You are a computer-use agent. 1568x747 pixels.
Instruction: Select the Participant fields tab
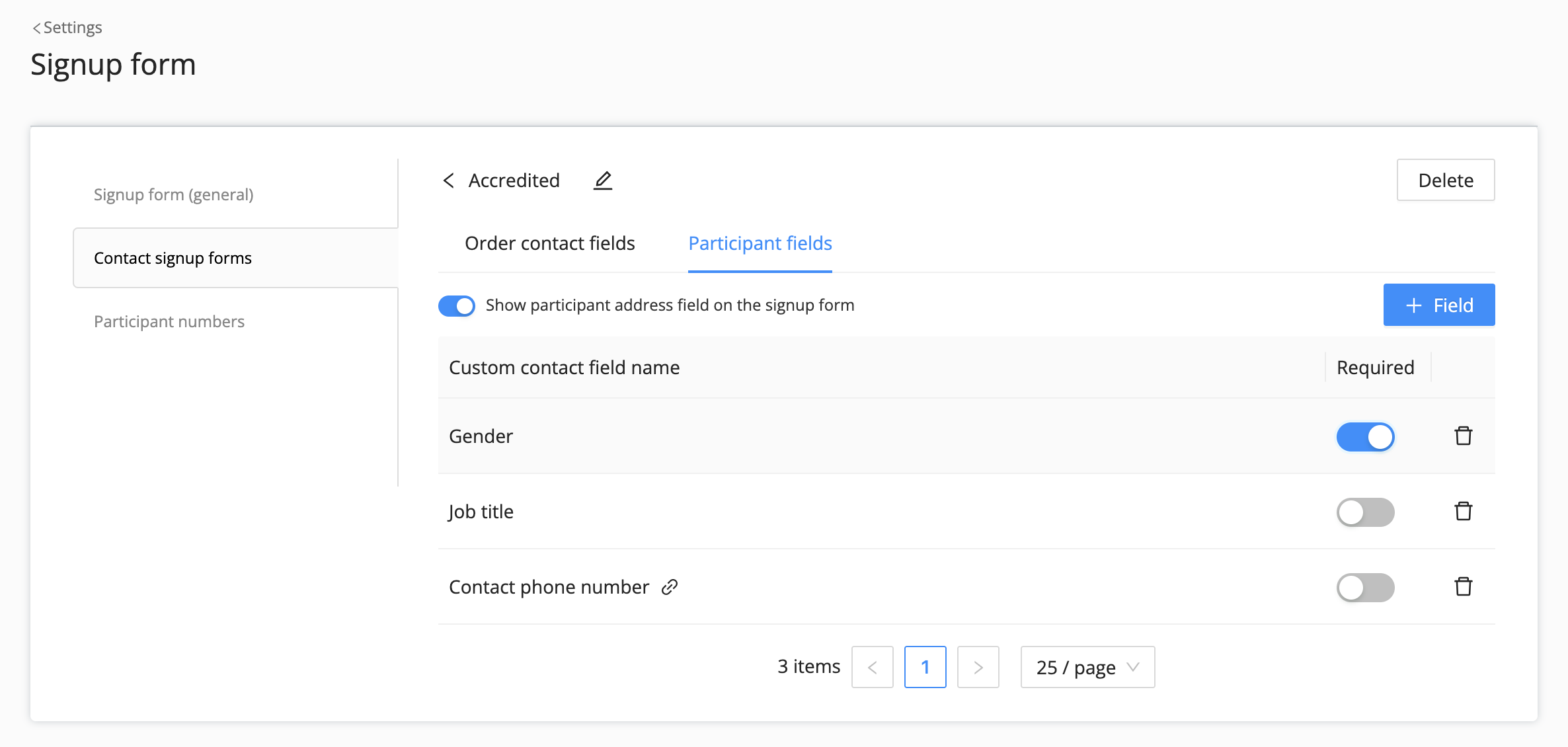tap(760, 243)
